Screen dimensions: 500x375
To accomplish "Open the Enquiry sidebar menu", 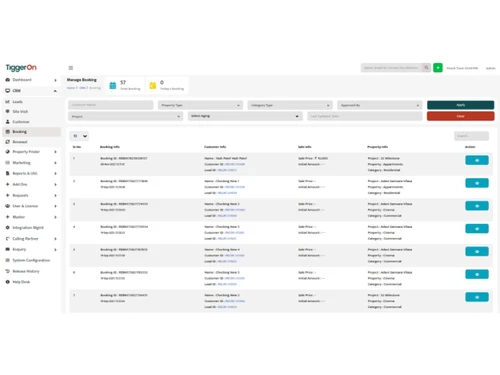I will [x=32, y=249].
